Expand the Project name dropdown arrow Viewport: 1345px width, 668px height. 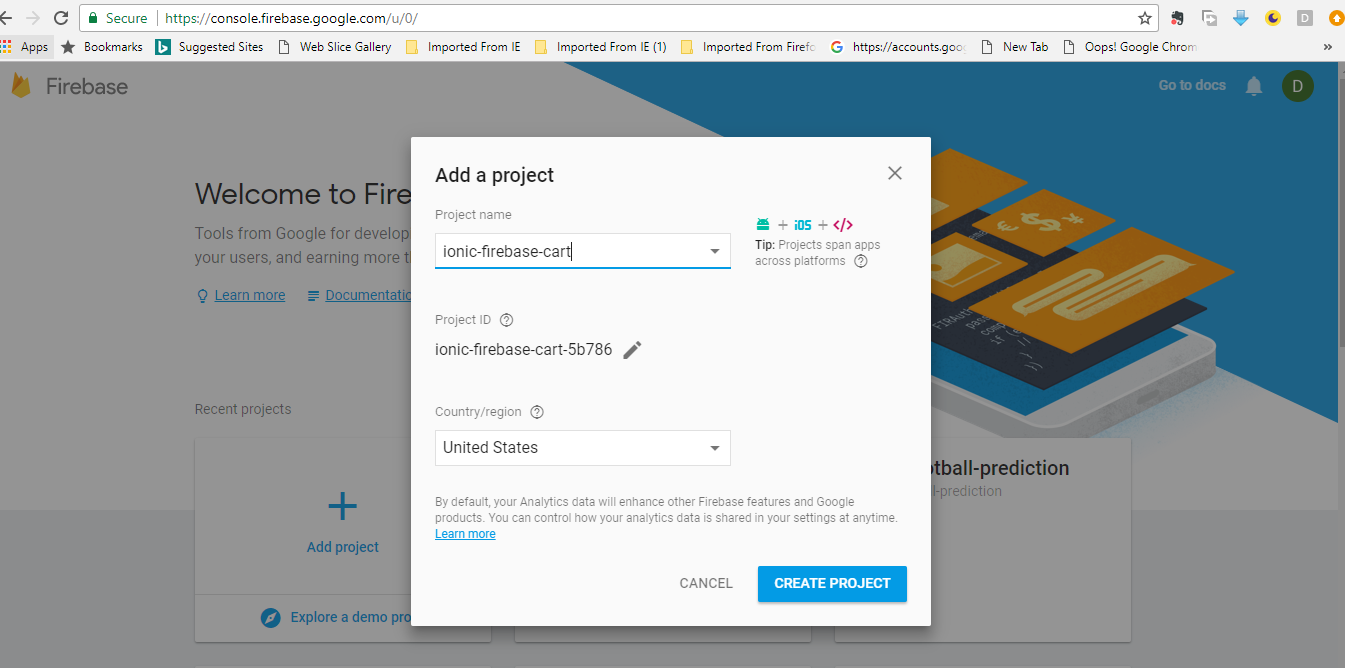715,251
